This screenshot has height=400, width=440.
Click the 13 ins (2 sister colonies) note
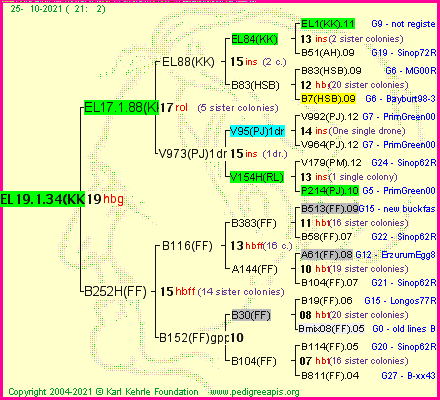pos(352,39)
